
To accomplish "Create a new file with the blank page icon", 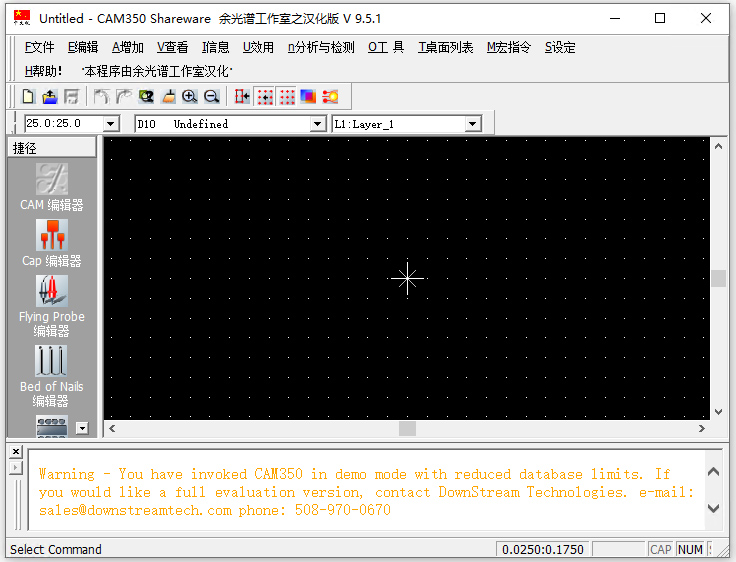I will [28, 97].
